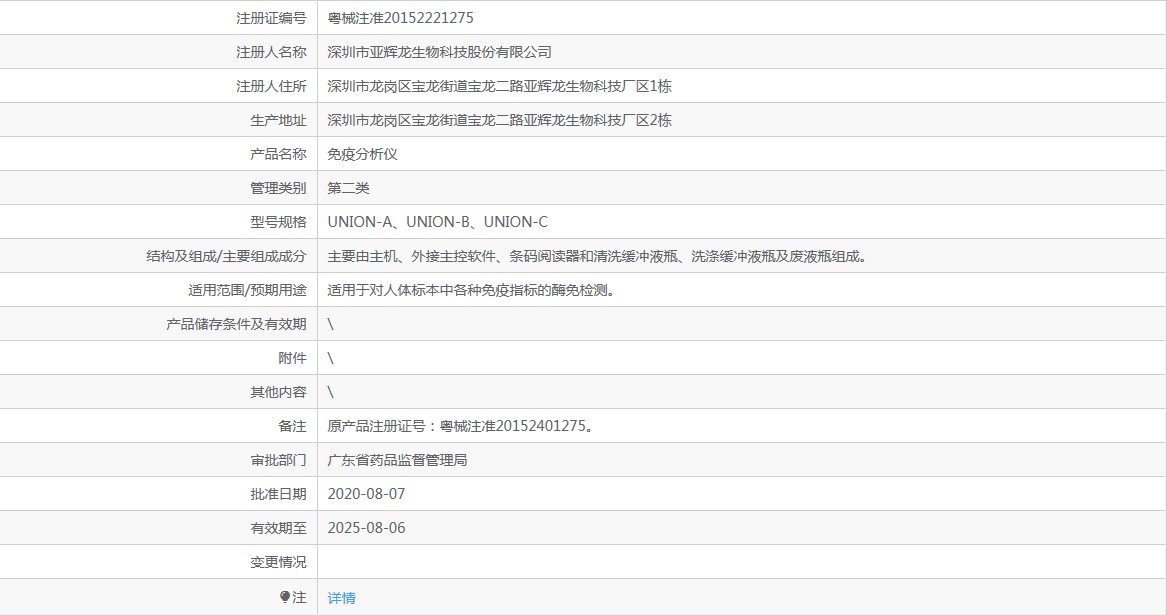The image size is (1167, 615).
Task: Click the backslash value in 附件 row
Action: (330, 358)
